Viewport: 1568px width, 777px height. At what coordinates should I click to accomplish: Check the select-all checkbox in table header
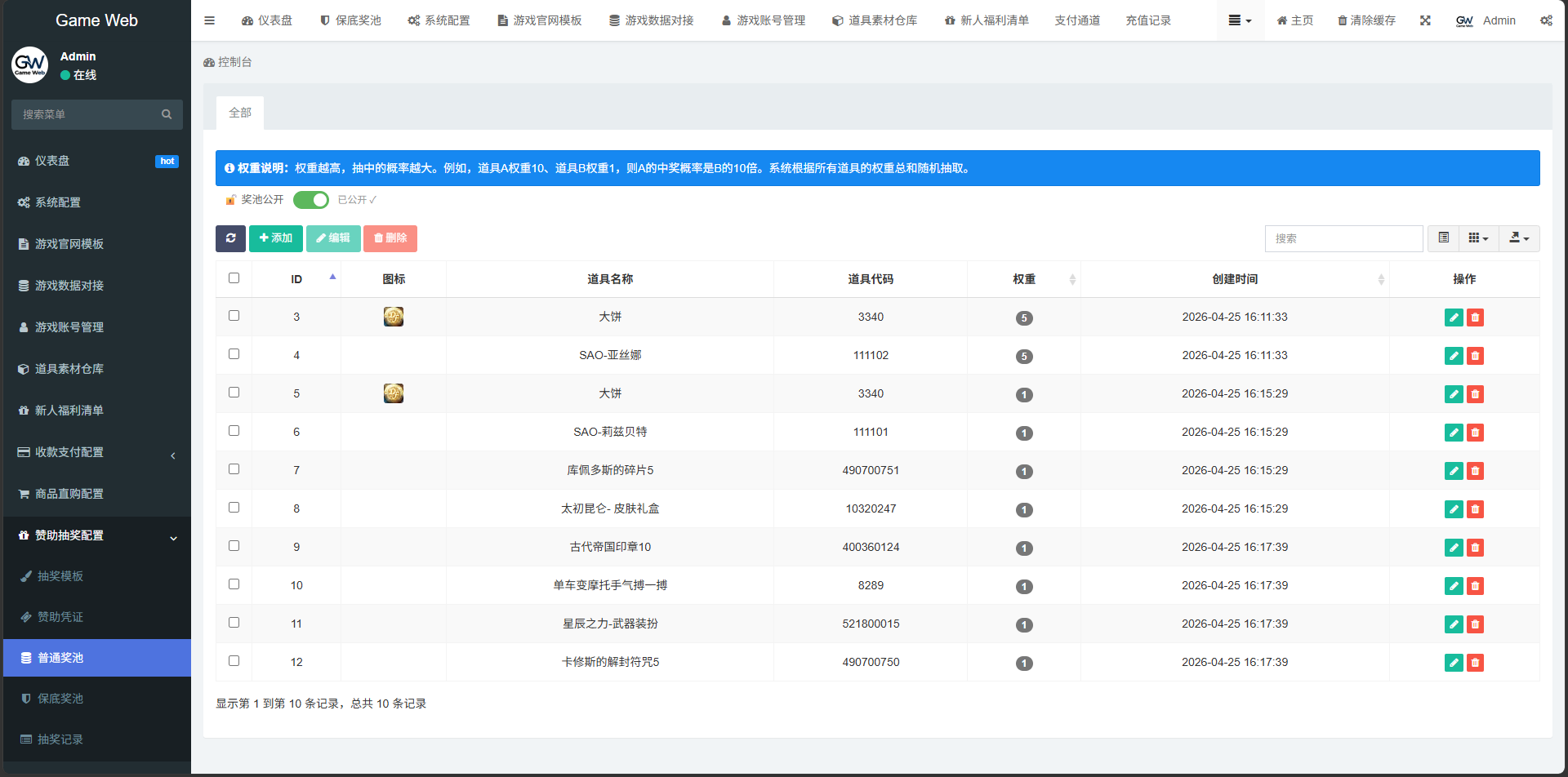tap(234, 277)
